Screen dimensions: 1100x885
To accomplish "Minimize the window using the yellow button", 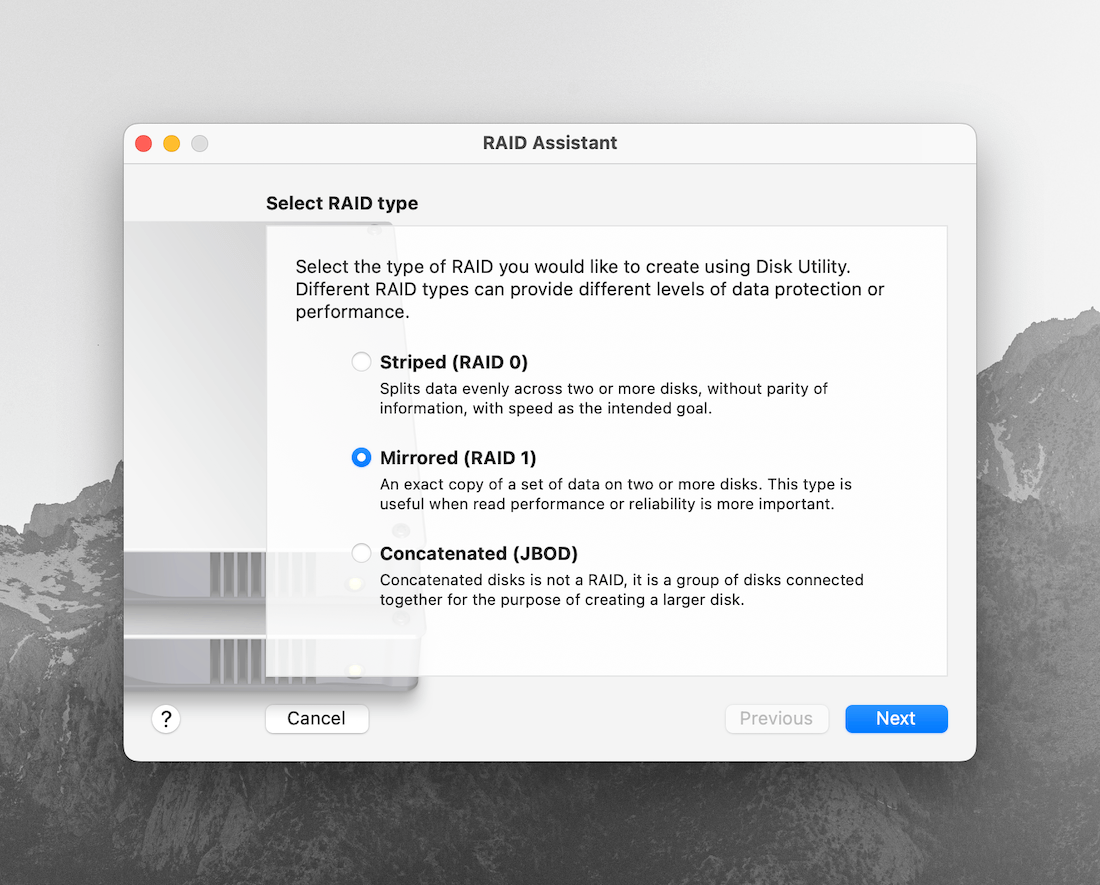I will (x=171, y=143).
